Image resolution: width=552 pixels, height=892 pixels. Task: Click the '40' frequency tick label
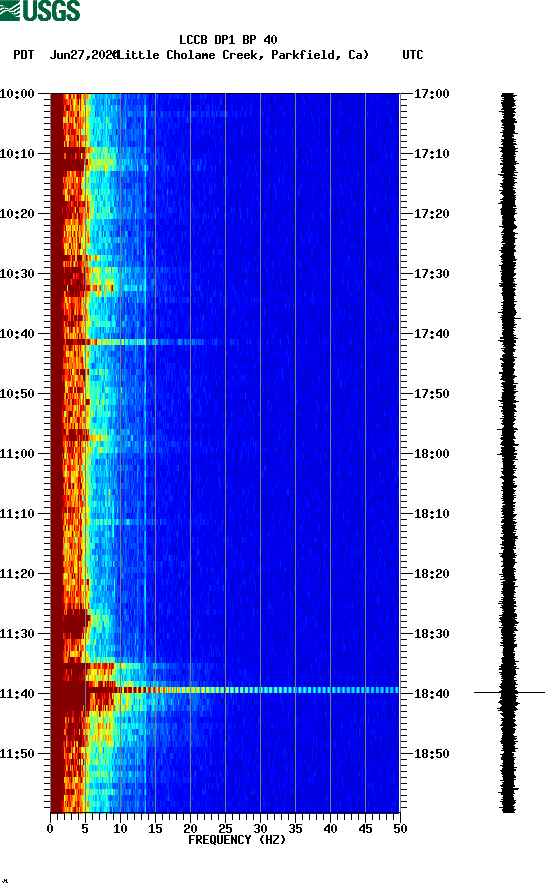coord(330,829)
